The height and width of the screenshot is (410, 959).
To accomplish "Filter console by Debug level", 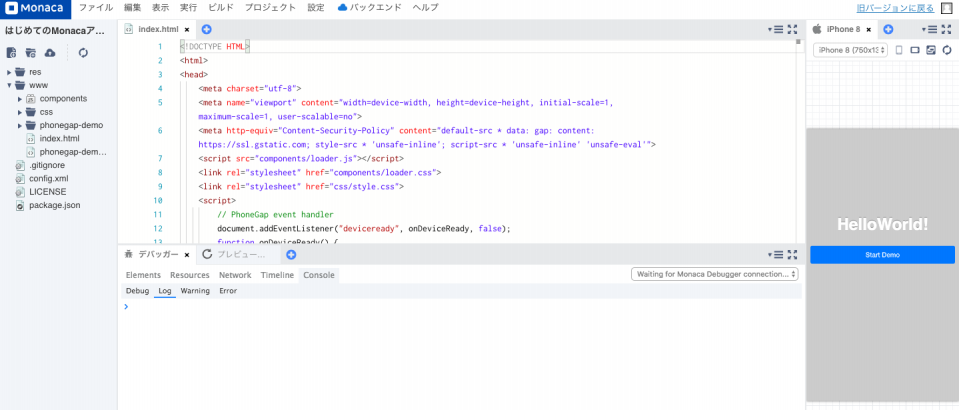I will (x=137, y=291).
